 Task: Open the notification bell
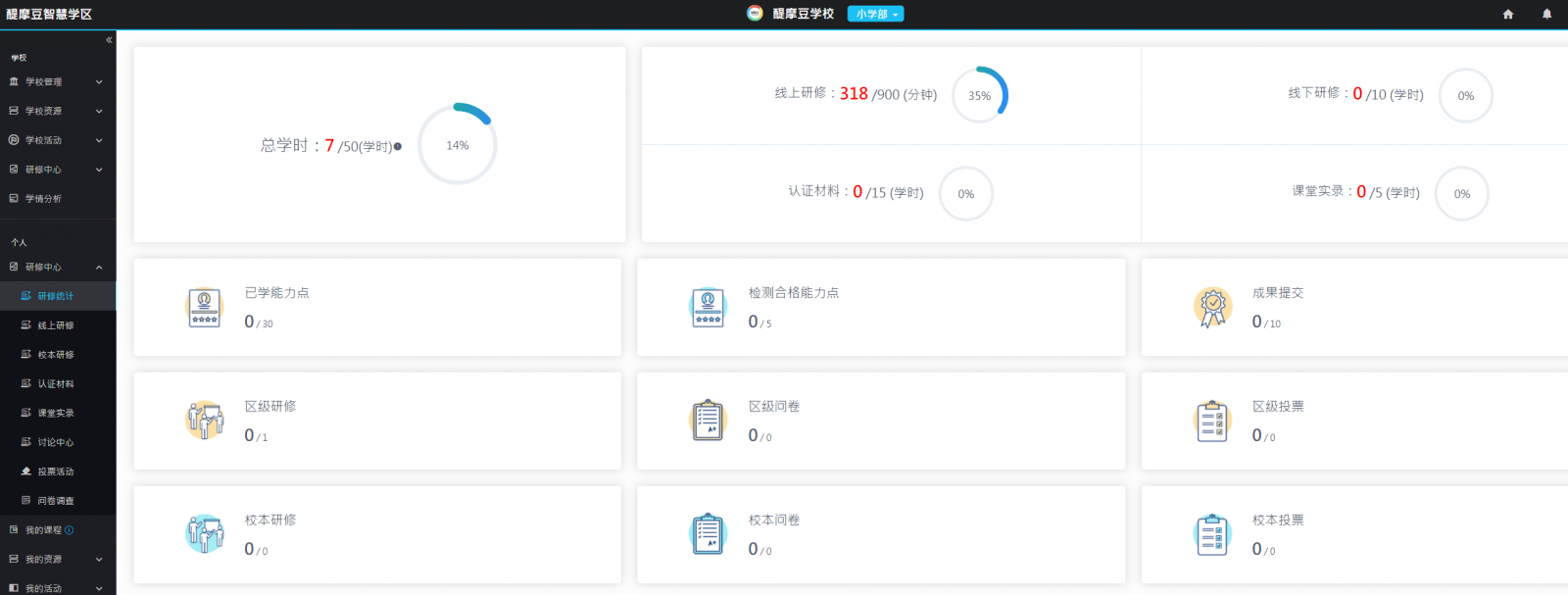pyautogui.click(x=1546, y=14)
